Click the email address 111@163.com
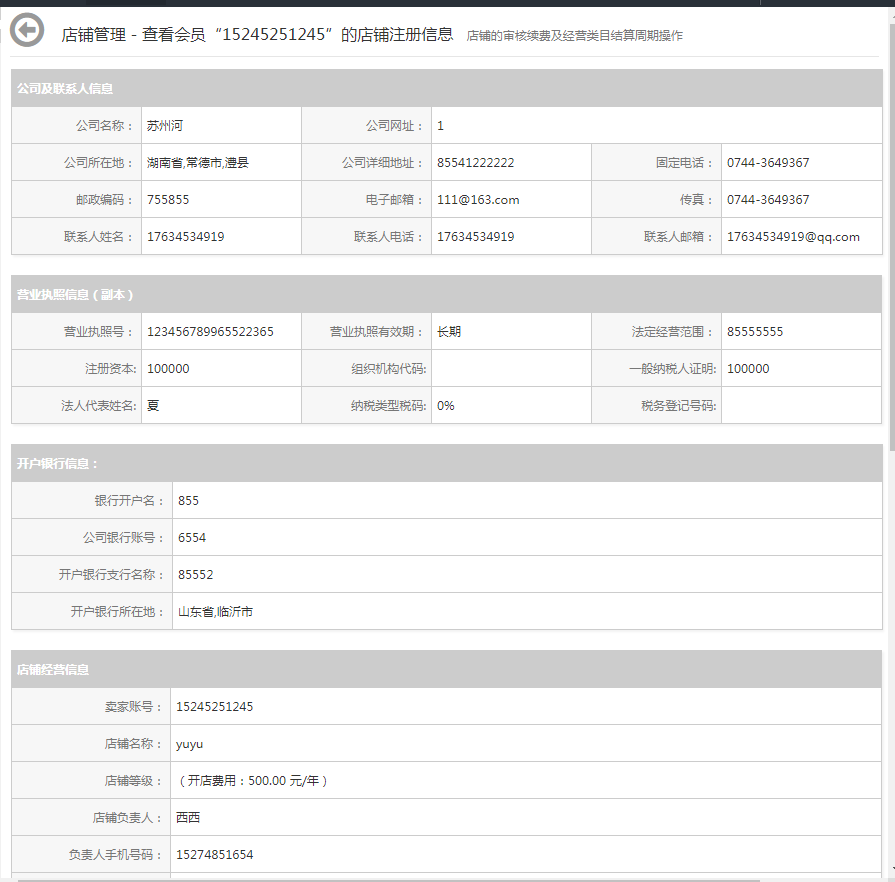The width and height of the screenshot is (895, 882). pyautogui.click(x=478, y=200)
